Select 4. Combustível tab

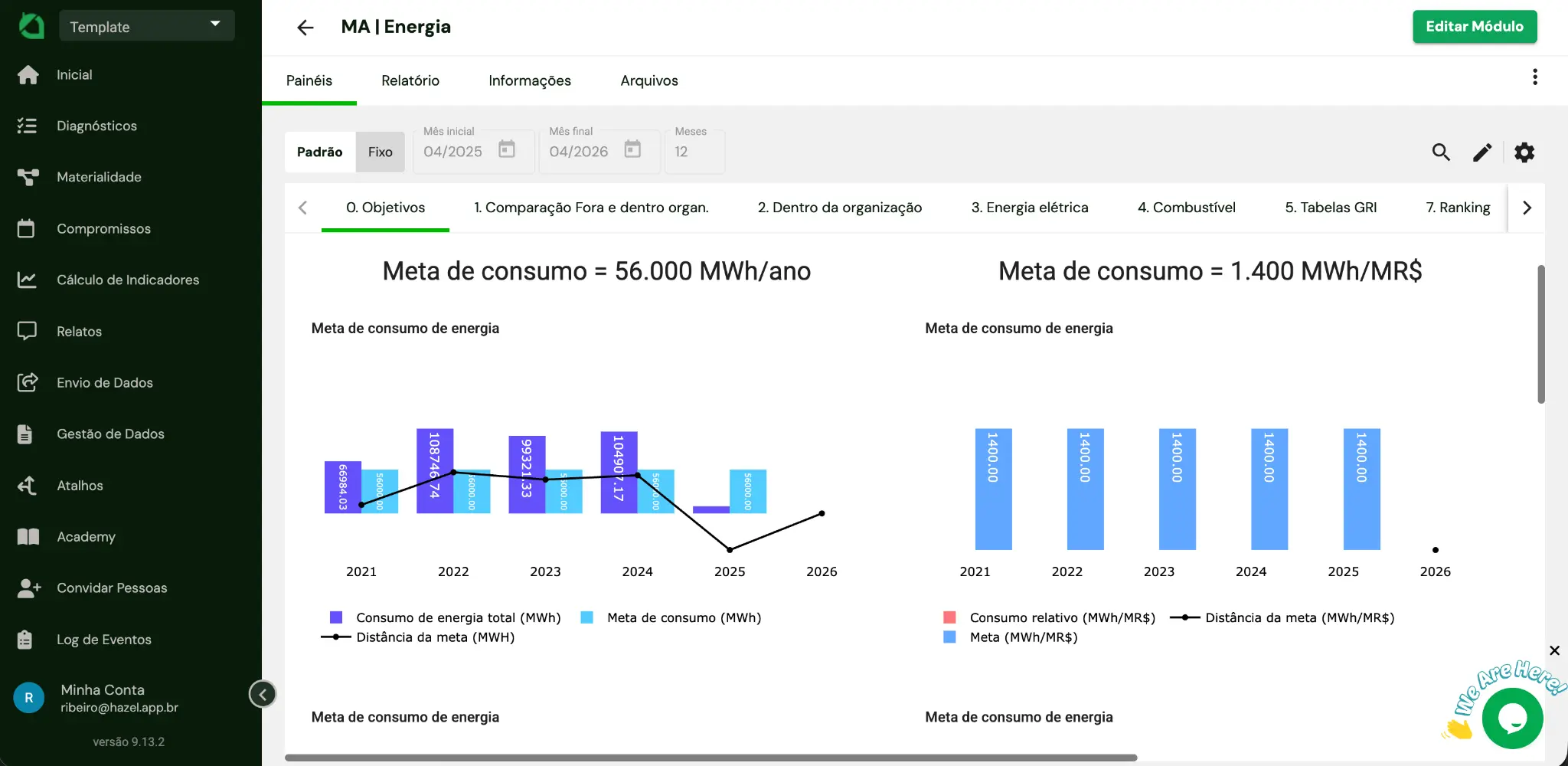1187,208
